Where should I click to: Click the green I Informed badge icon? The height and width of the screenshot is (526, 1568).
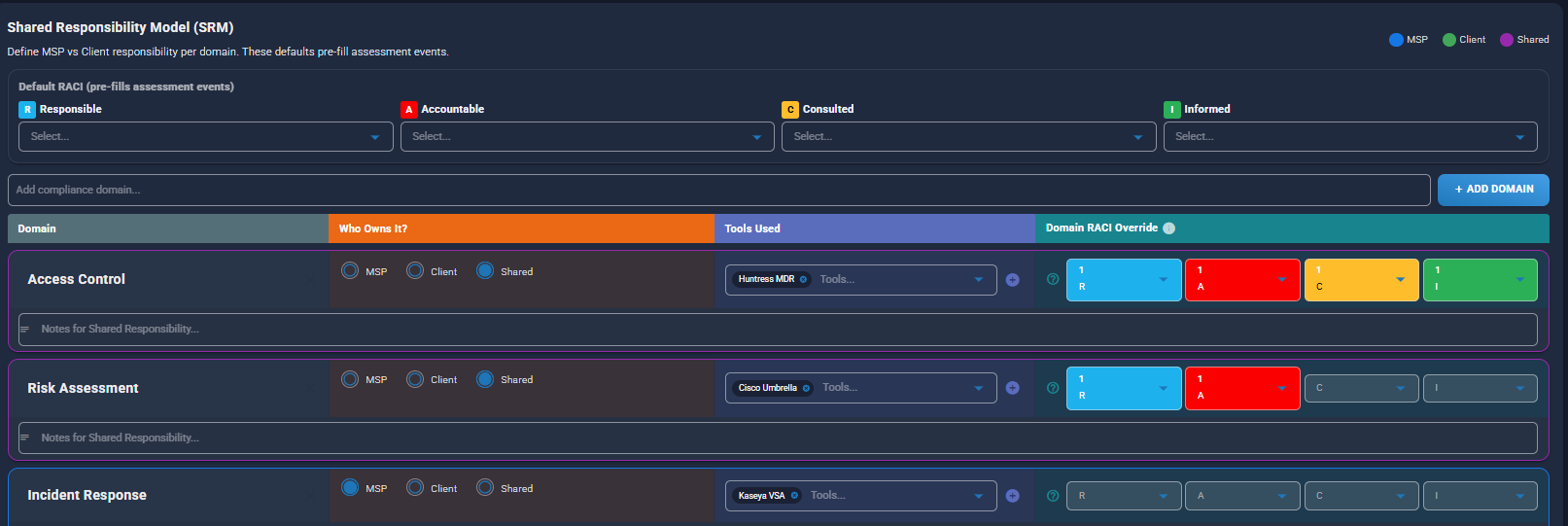[x=1172, y=110]
